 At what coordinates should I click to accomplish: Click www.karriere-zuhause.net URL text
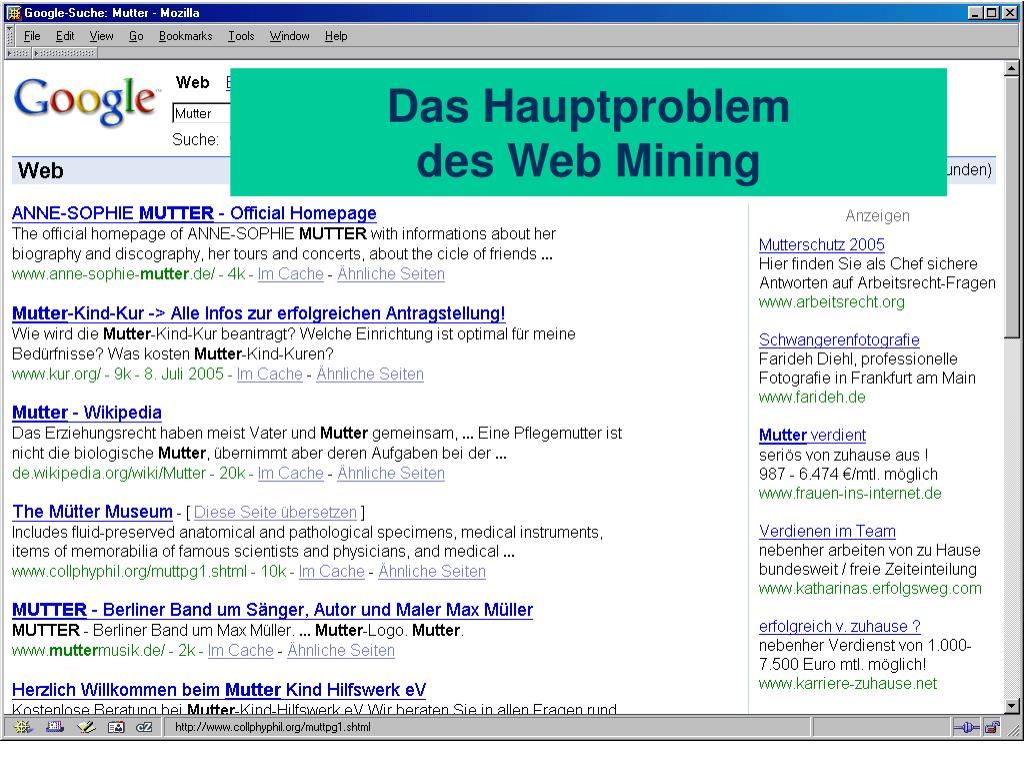pos(848,684)
